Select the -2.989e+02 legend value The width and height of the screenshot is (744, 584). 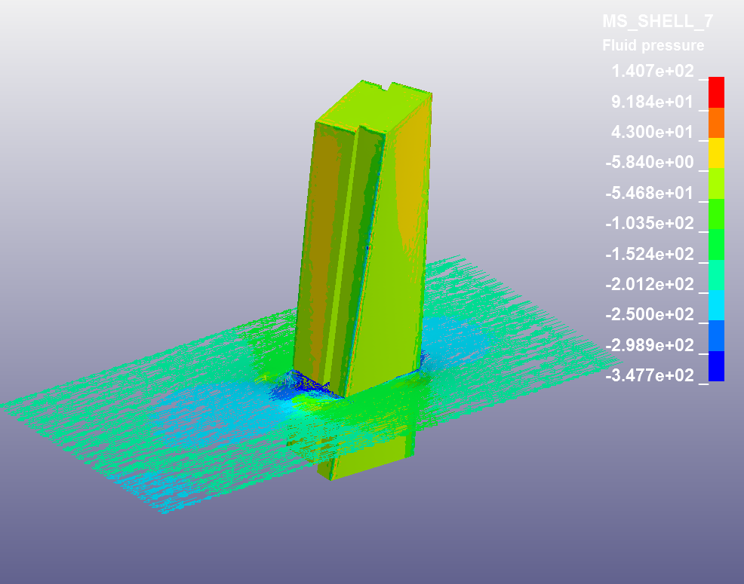click(650, 345)
